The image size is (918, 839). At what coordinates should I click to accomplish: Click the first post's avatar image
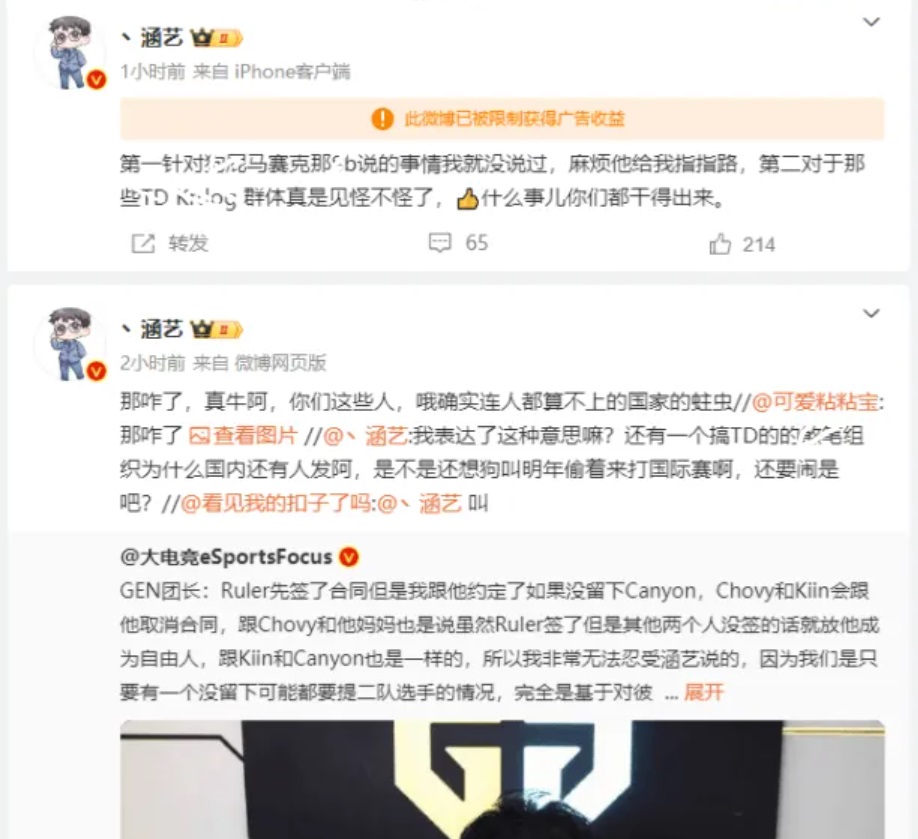point(70,53)
